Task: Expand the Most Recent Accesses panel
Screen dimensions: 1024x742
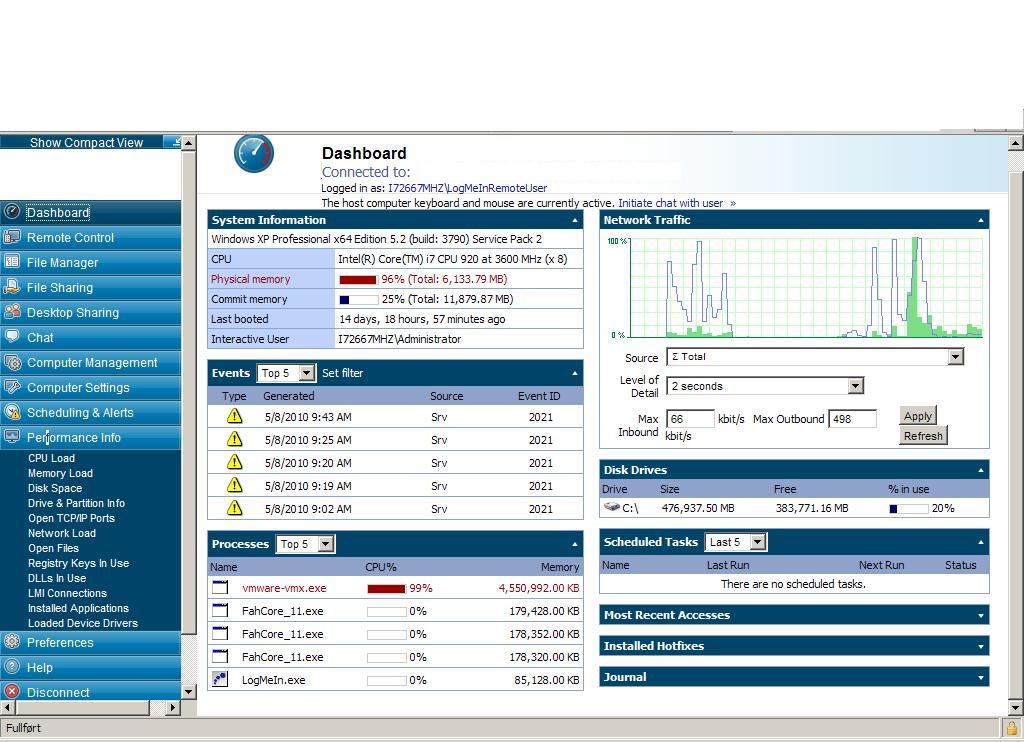Action: point(980,616)
